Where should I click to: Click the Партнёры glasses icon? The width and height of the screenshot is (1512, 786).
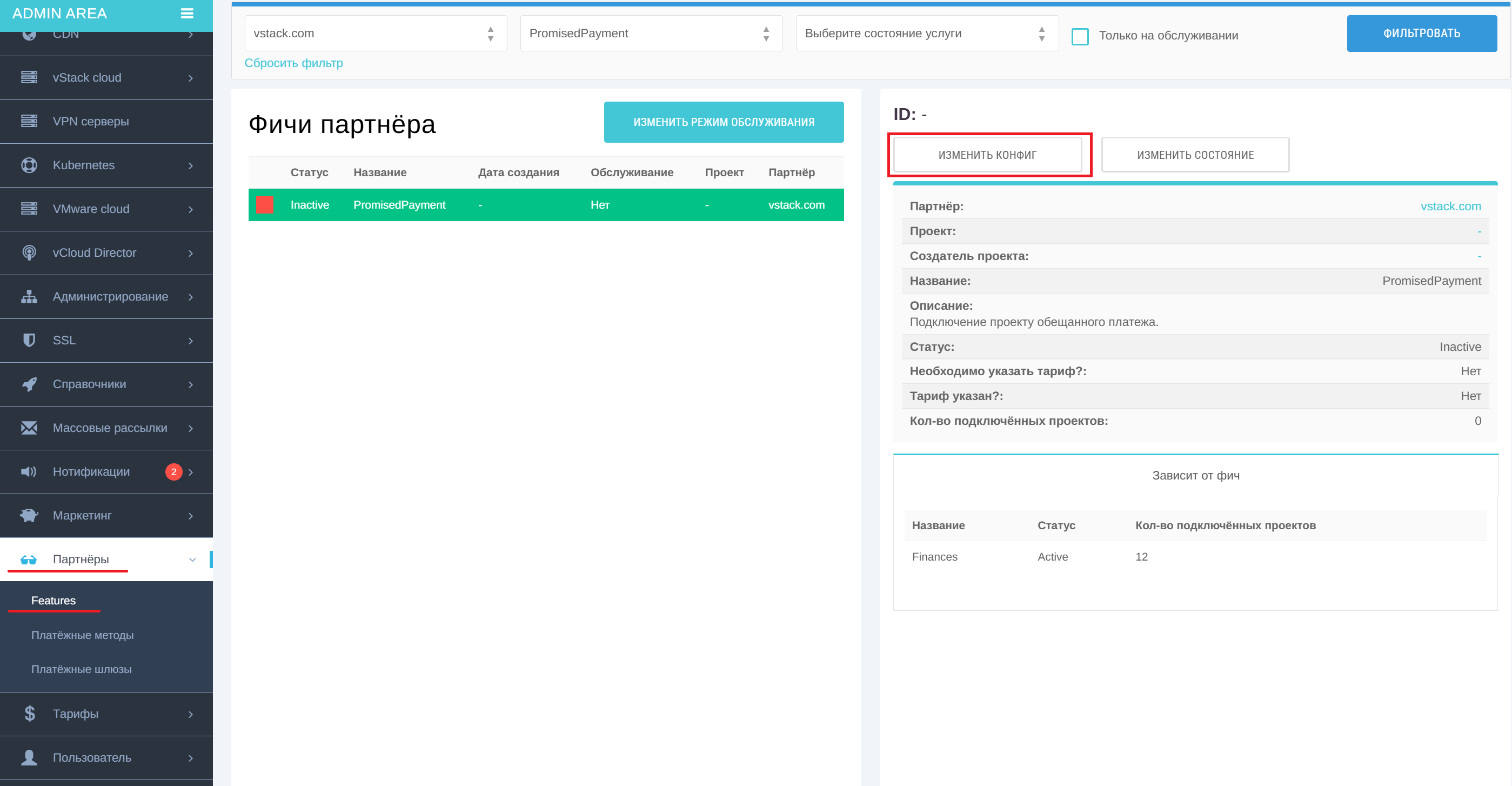click(29, 559)
